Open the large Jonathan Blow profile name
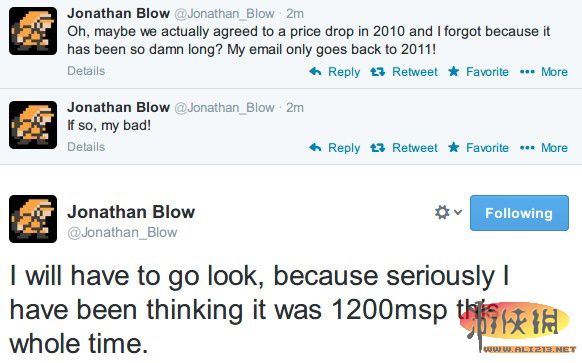 pos(131,212)
